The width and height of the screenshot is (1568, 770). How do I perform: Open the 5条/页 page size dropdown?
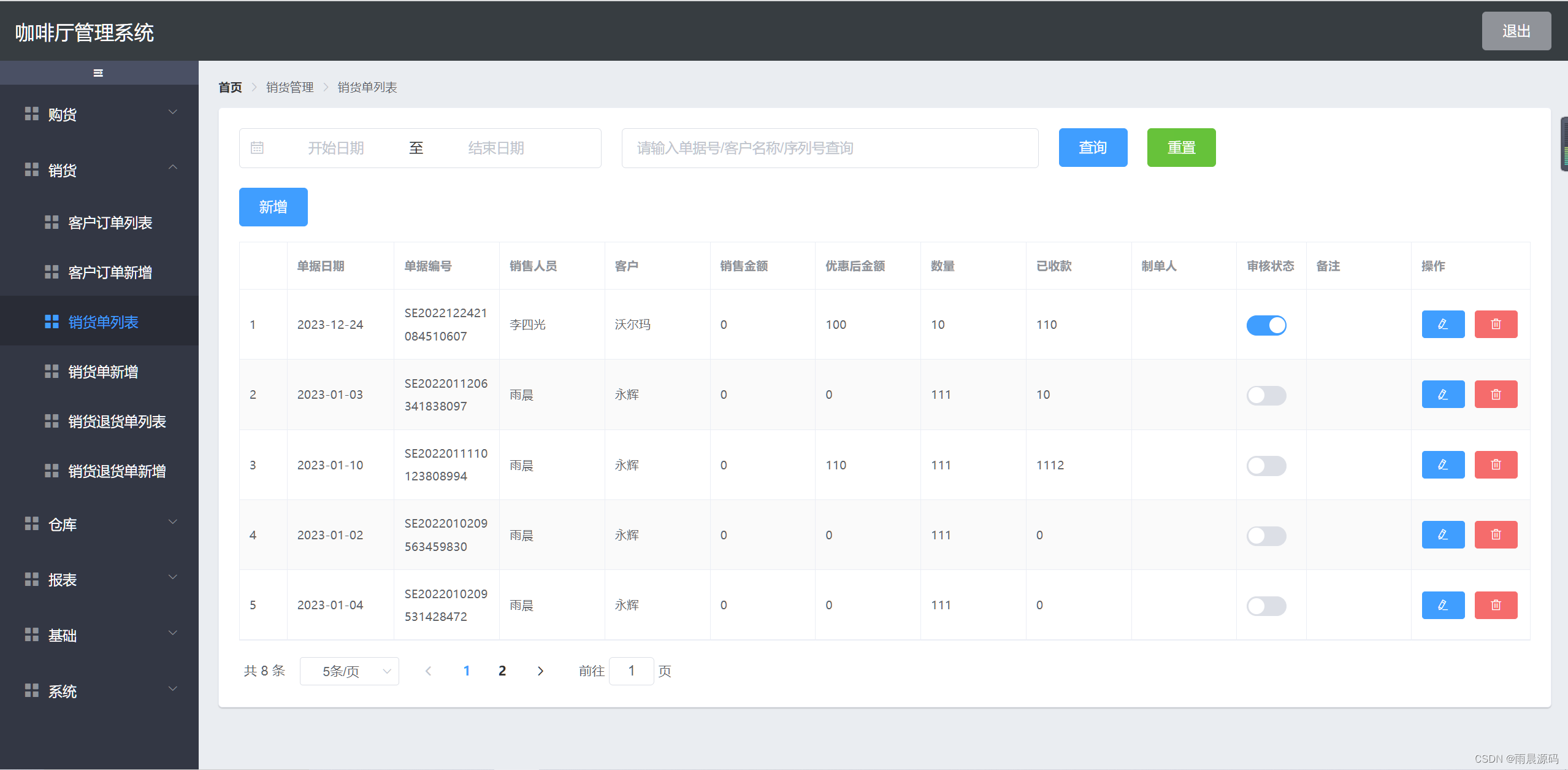(349, 671)
